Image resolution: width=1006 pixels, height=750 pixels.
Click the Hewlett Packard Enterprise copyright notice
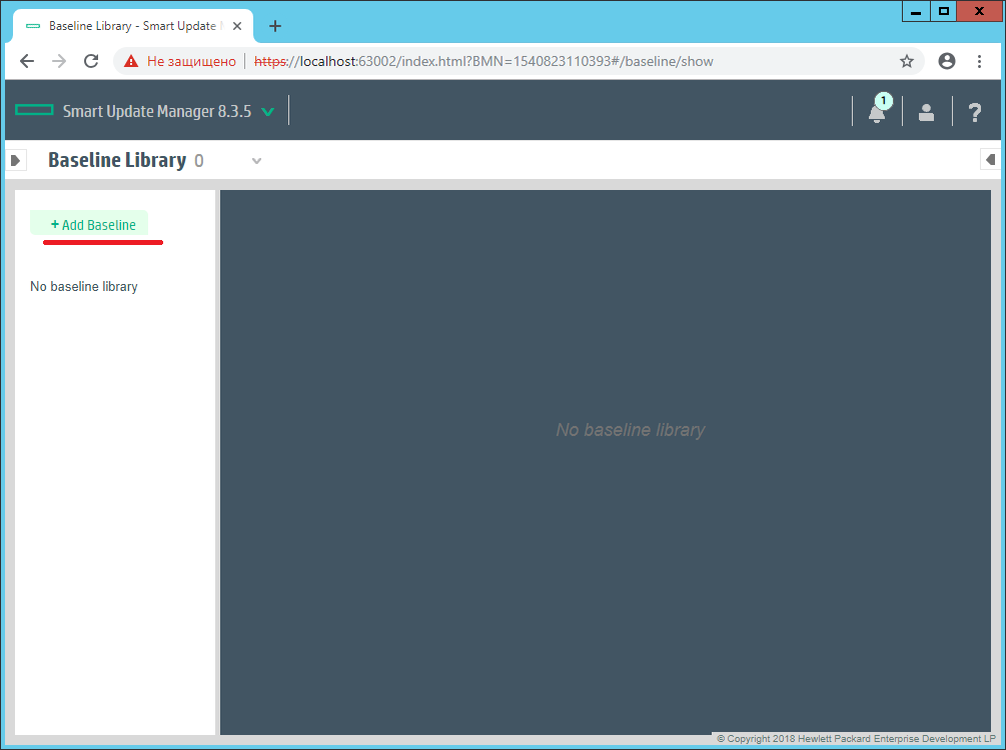tap(855, 738)
